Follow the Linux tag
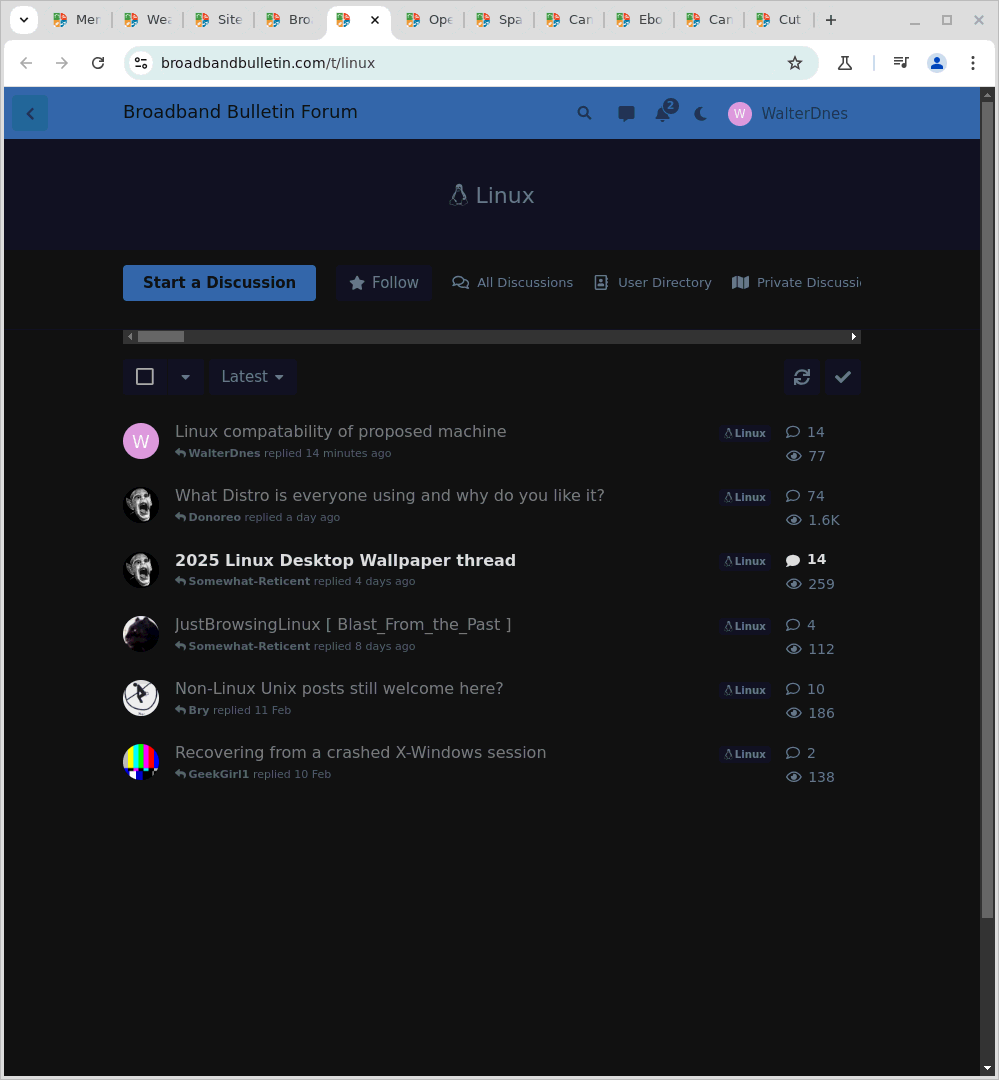This screenshot has height=1080, width=999. (384, 282)
